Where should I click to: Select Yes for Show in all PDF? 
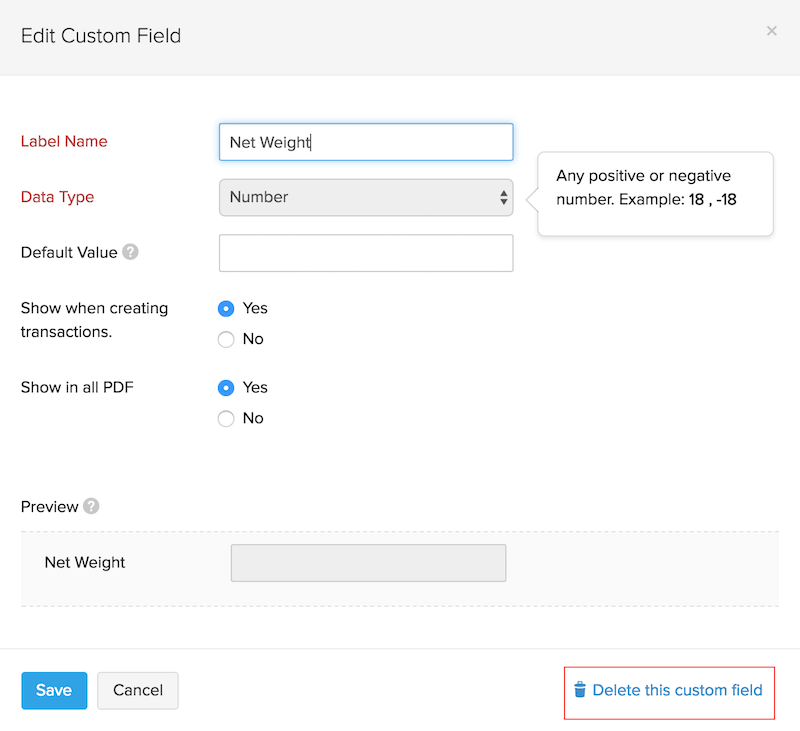[226, 387]
